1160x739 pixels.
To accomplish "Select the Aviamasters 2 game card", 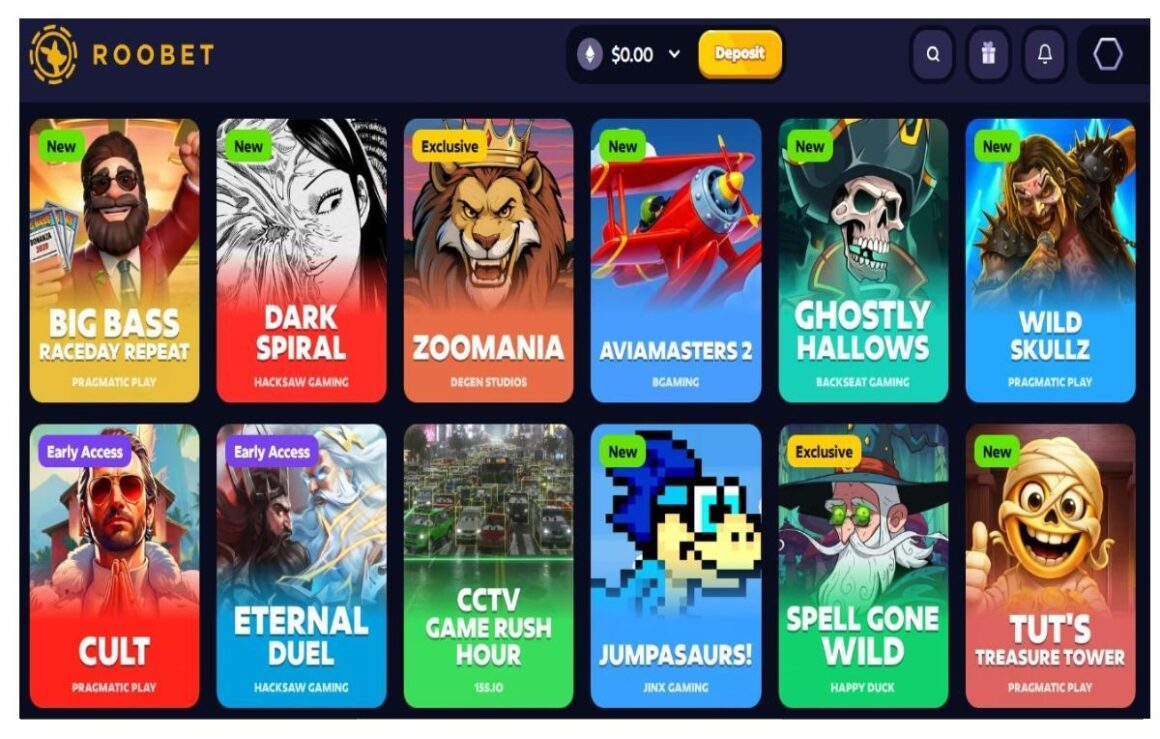I will click(x=675, y=260).
